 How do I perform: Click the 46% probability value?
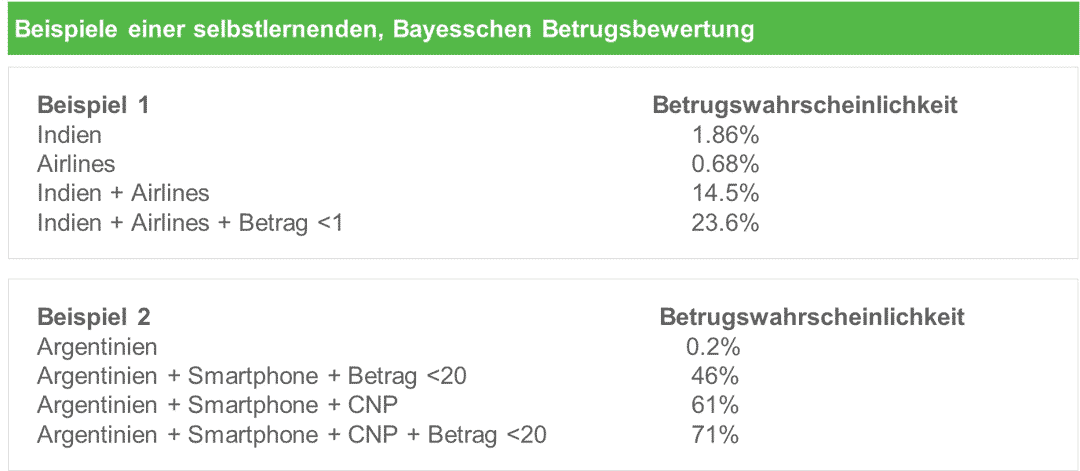[715, 376]
